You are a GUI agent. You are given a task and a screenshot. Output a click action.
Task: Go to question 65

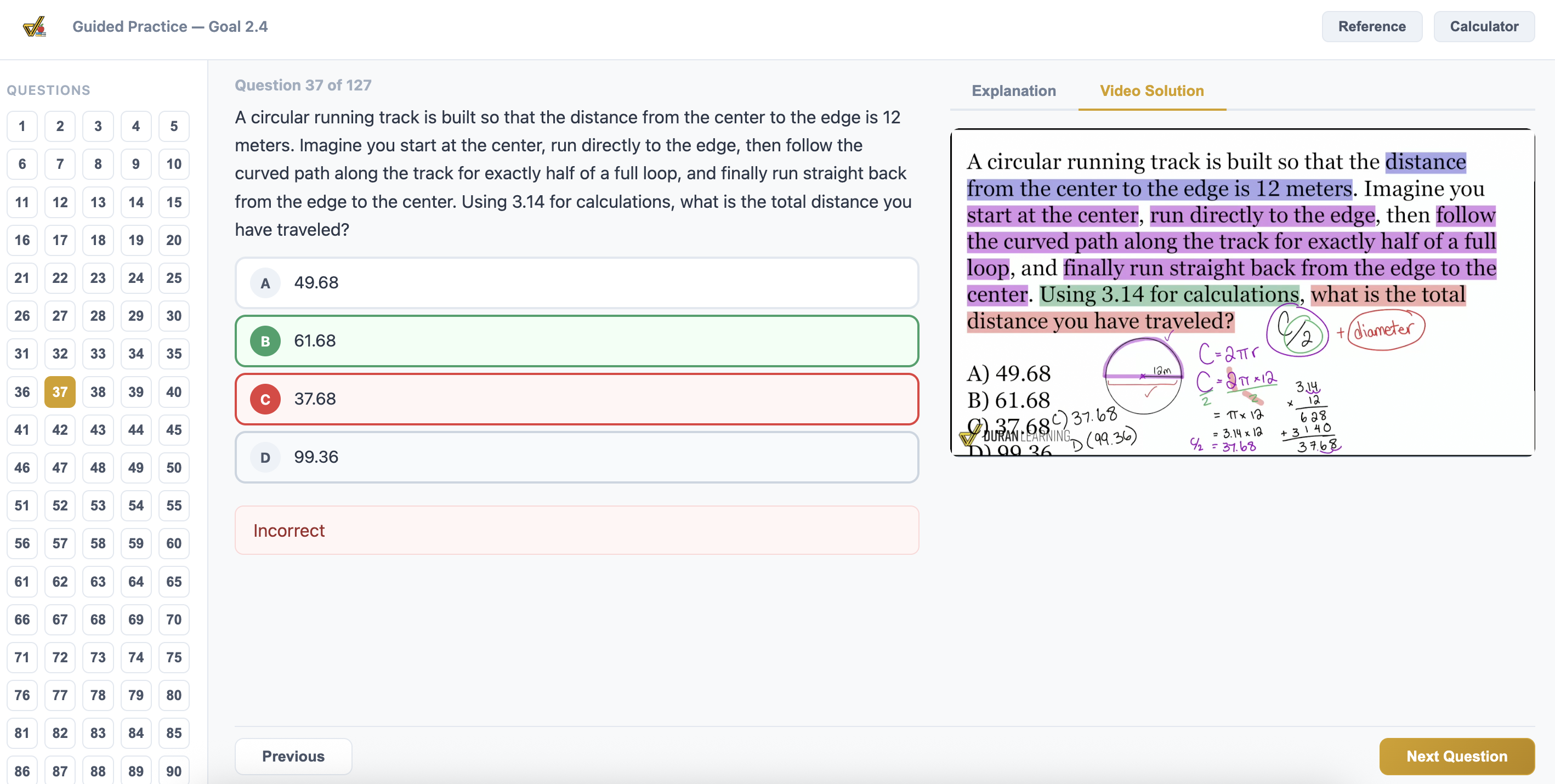(174, 581)
